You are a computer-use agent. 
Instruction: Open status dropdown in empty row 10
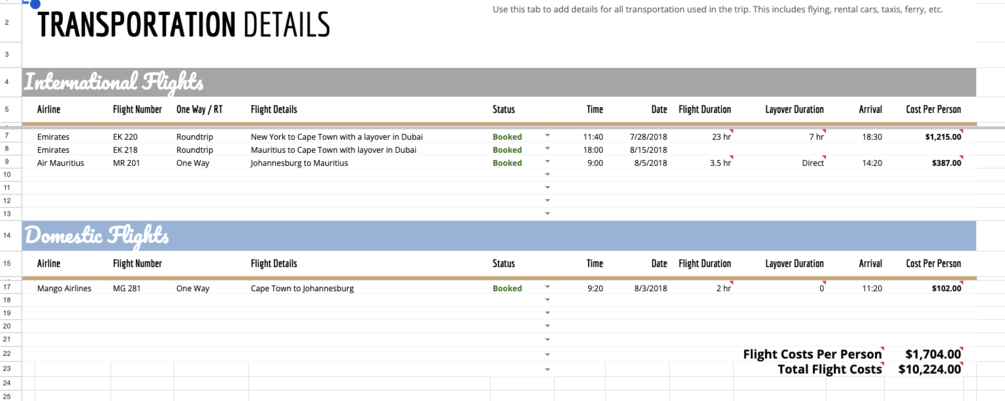(547, 174)
